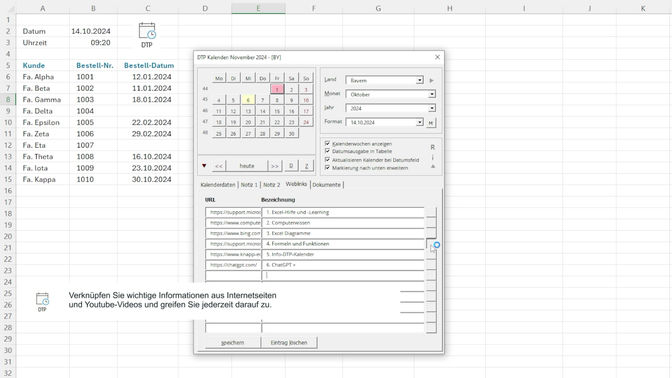Click the URL field containing chatgpt.com
The height and width of the screenshot is (378, 672).
pyautogui.click(x=233, y=265)
